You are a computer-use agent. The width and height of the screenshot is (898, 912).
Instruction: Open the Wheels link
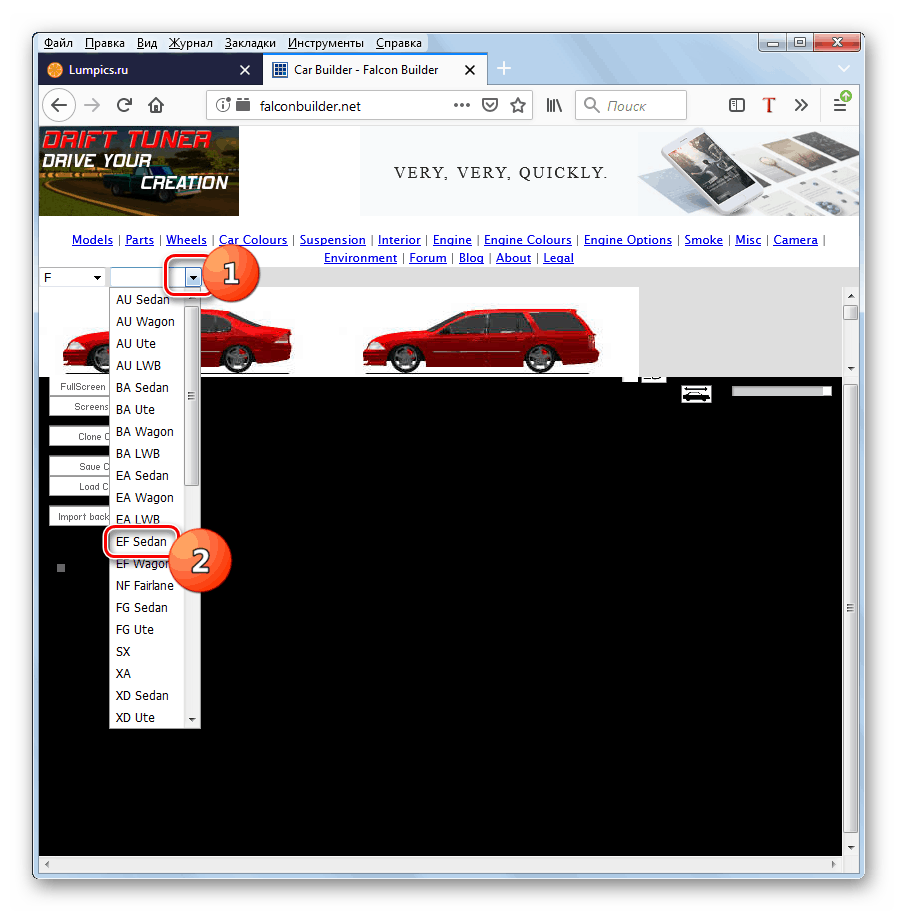186,240
